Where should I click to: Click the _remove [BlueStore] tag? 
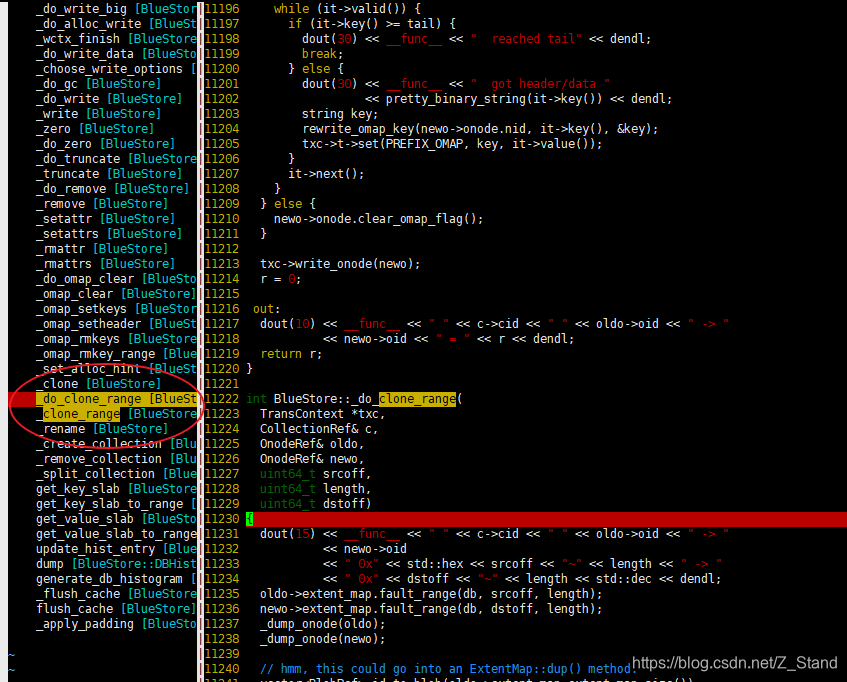(x=102, y=204)
